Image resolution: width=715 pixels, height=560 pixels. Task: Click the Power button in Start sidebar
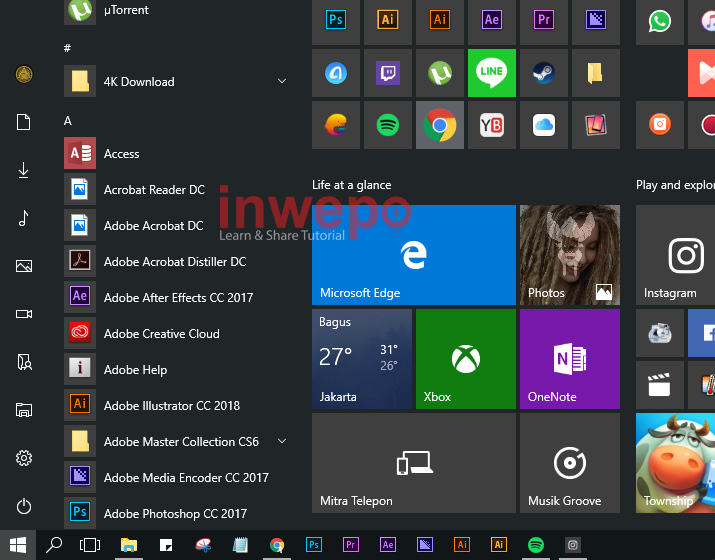click(x=24, y=507)
